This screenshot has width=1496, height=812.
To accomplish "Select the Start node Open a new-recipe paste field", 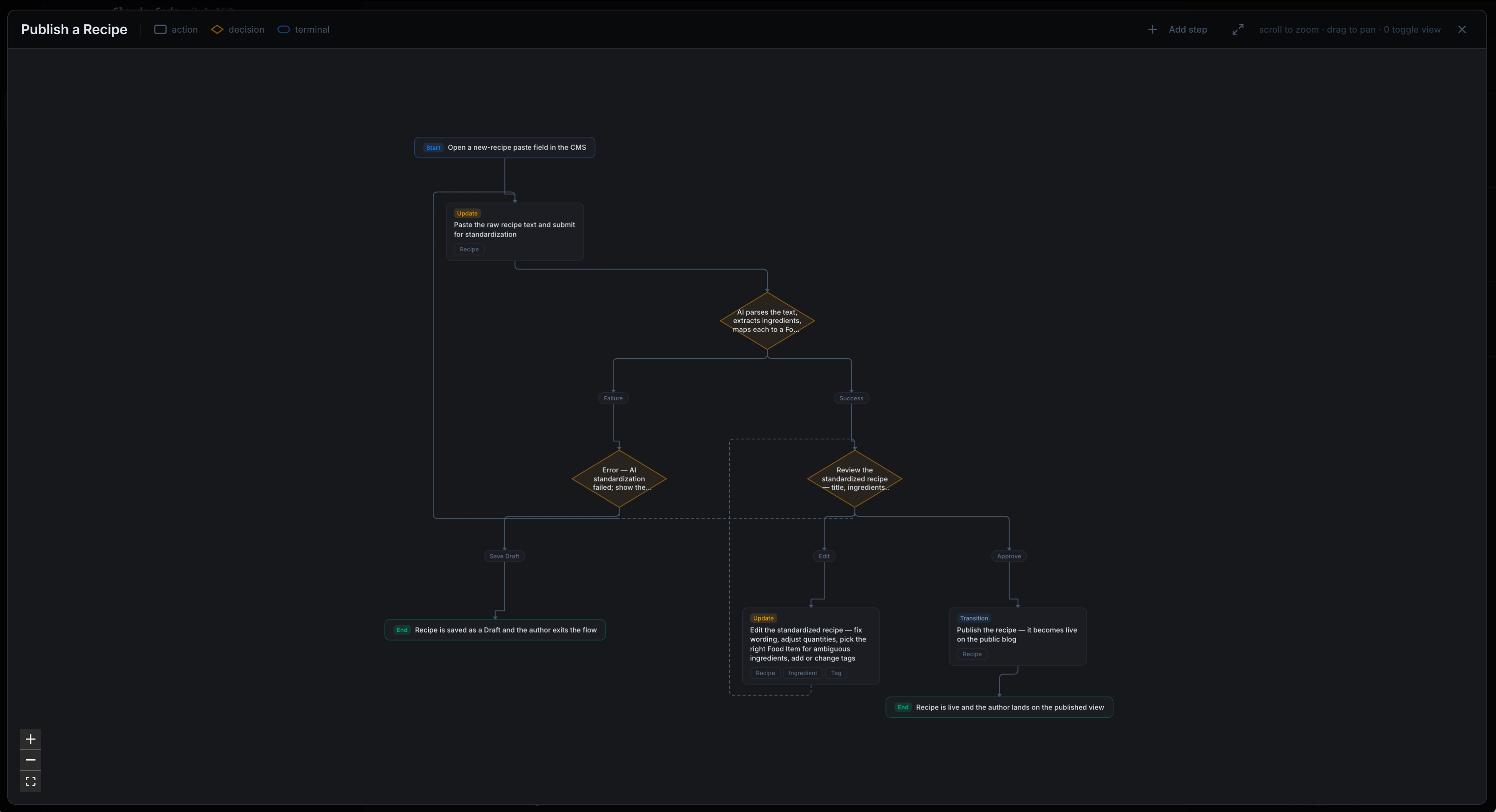I will tap(505, 147).
